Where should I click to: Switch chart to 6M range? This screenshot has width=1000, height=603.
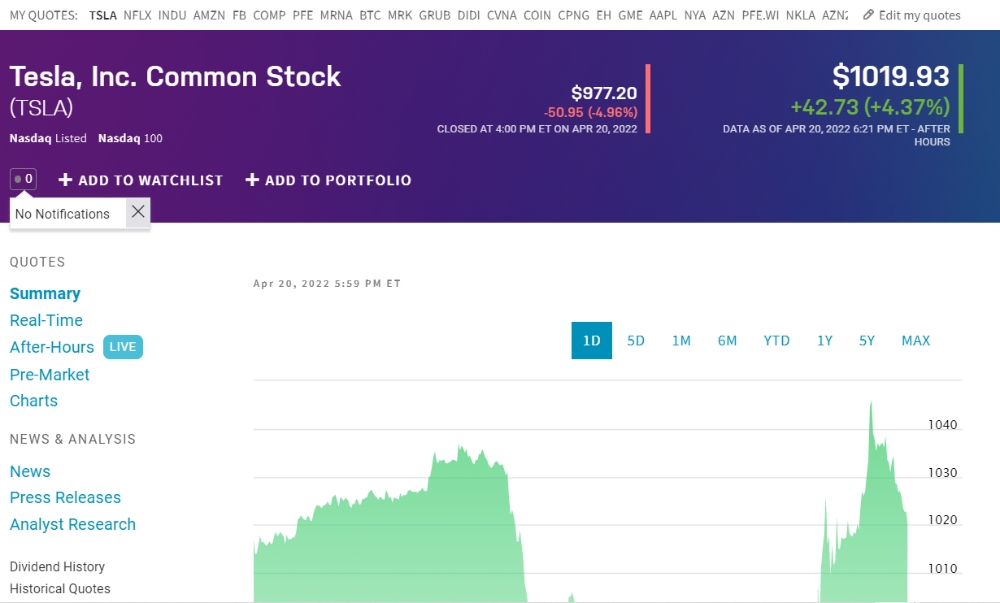point(727,340)
